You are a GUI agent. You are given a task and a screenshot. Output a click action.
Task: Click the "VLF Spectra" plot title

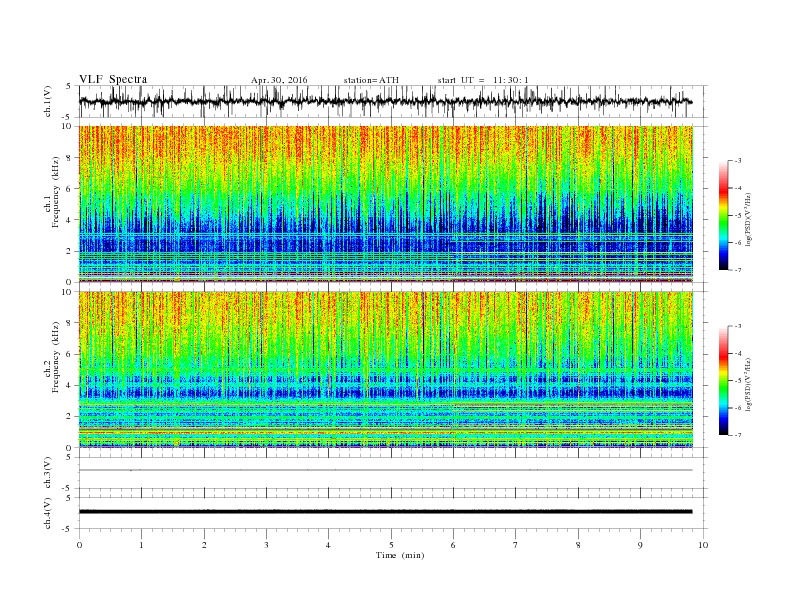click(113, 79)
